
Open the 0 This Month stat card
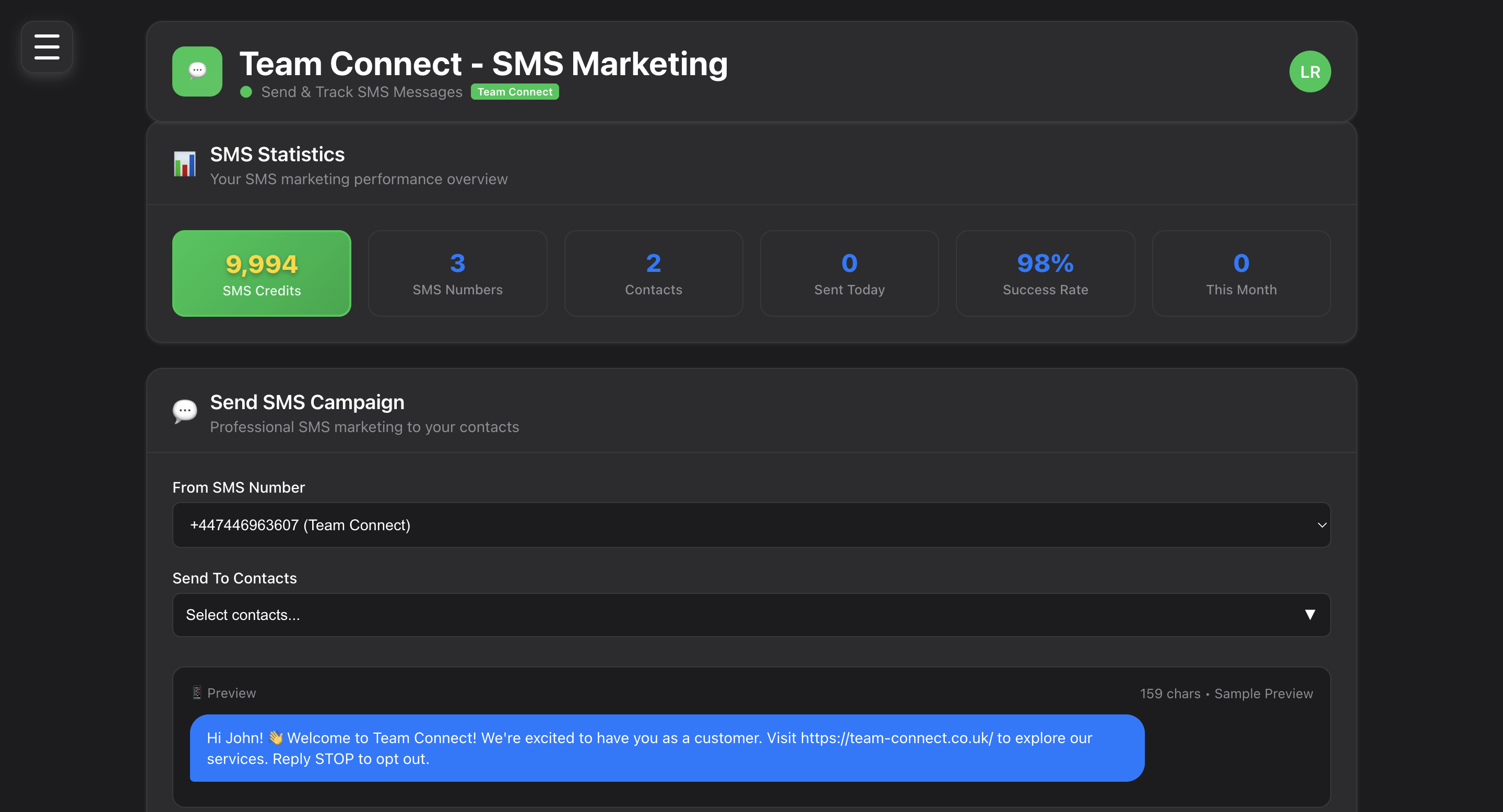pos(1241,273)
